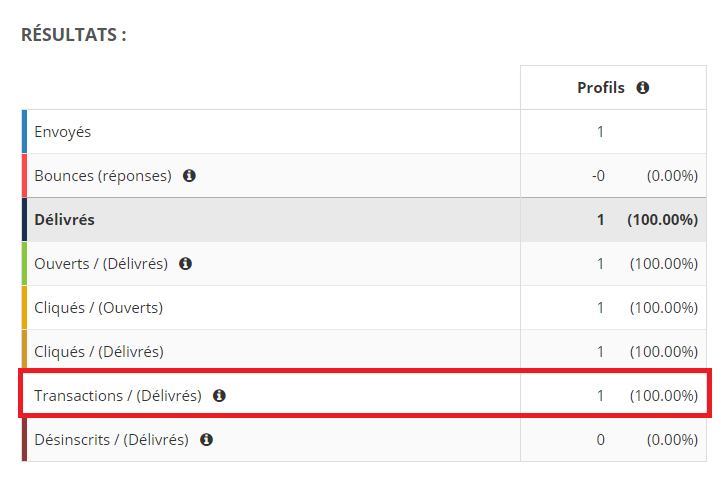This screenshot has width=721, height=489.
Task: Click info icon beside Désinscrits / (Délivrés)
Action: 206,440
